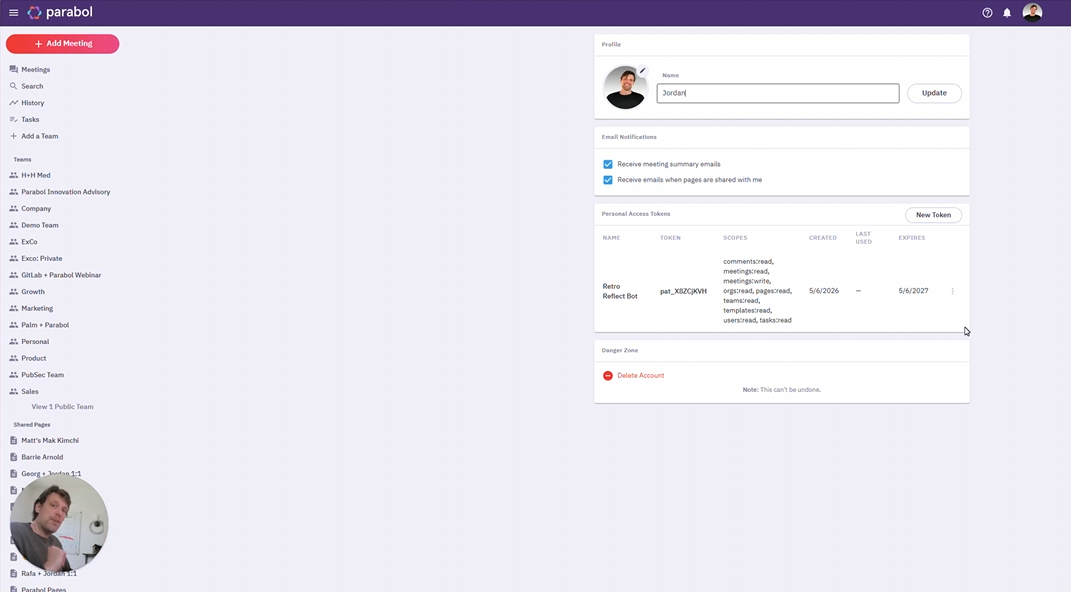The image size is (1071, 592).
Task: Open the Georg + Jordan 1:1 page
Action: coord(51,474)
